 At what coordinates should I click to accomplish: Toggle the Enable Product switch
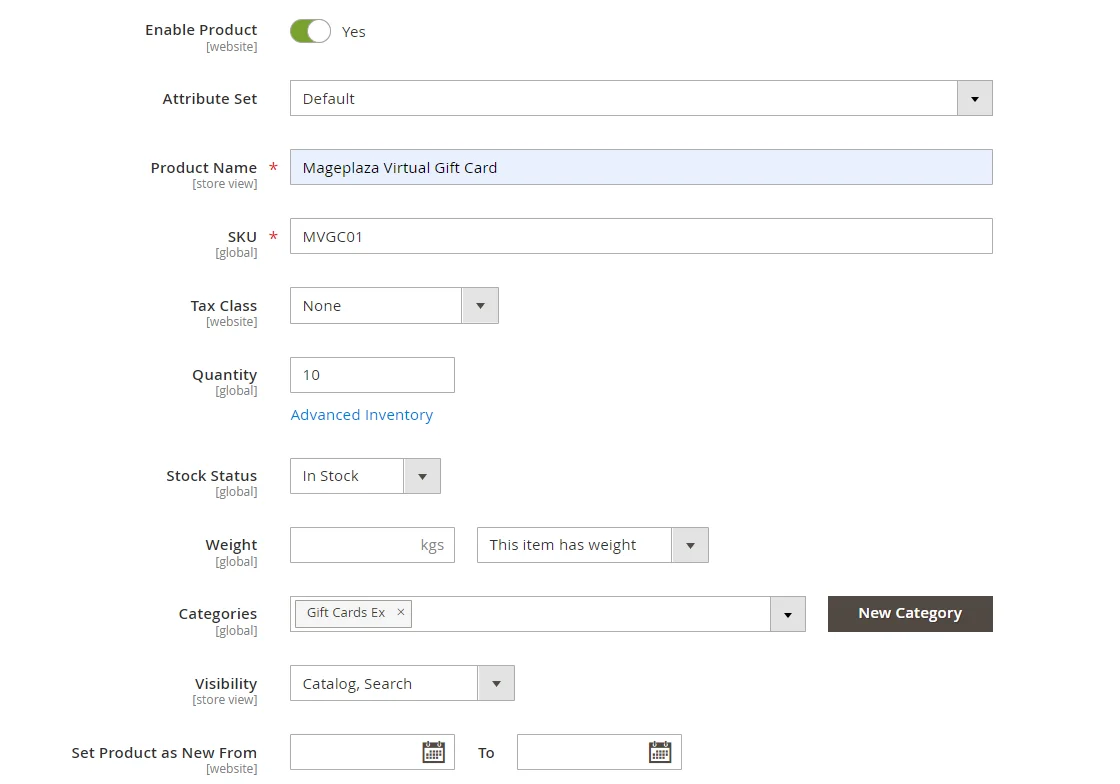pyautogui.click(x=310, y=31)
